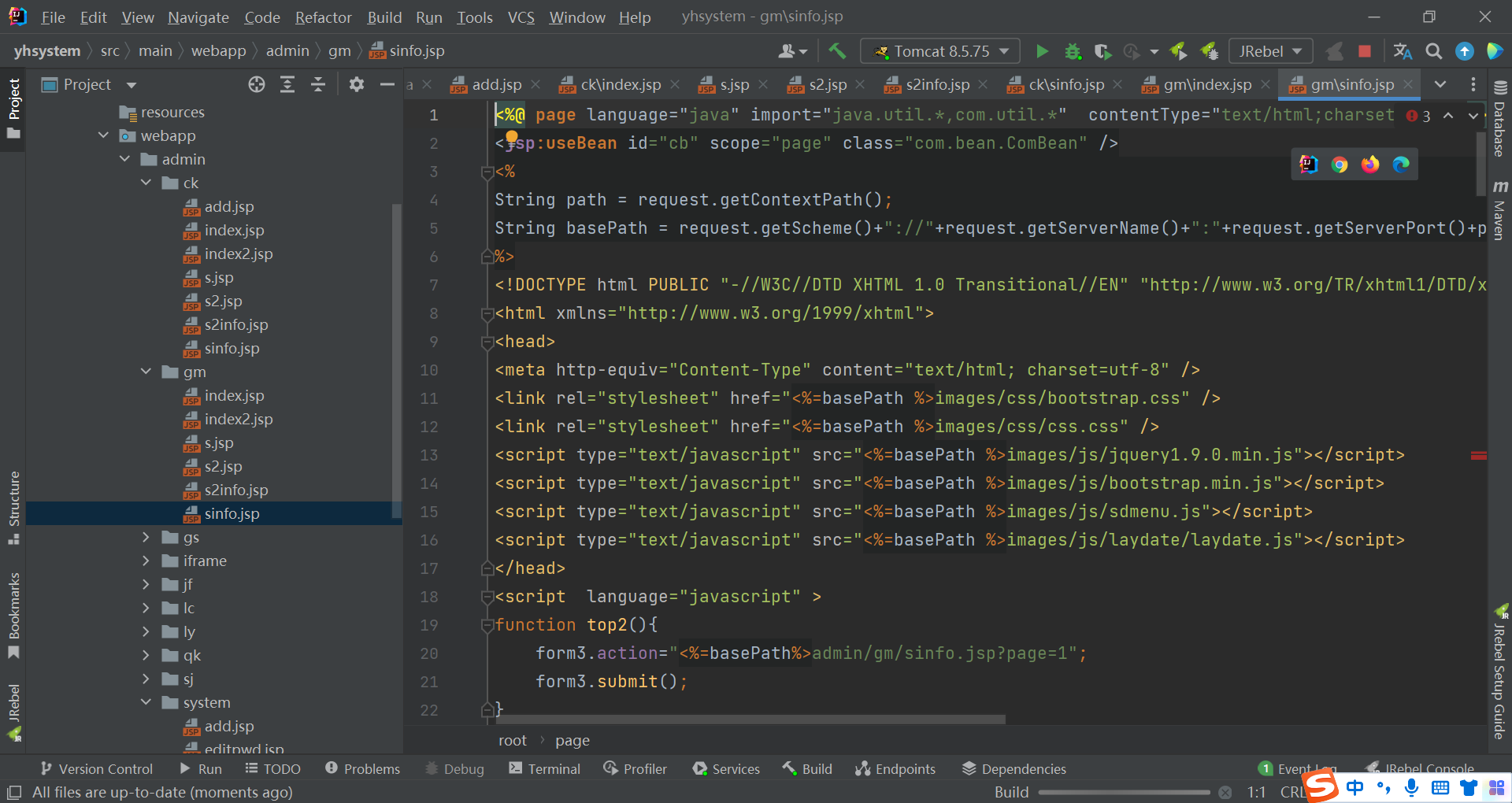This screenshot has height=803, width=1512.
Task: Click the Build progress bar in status bar
Action: 1124,792
